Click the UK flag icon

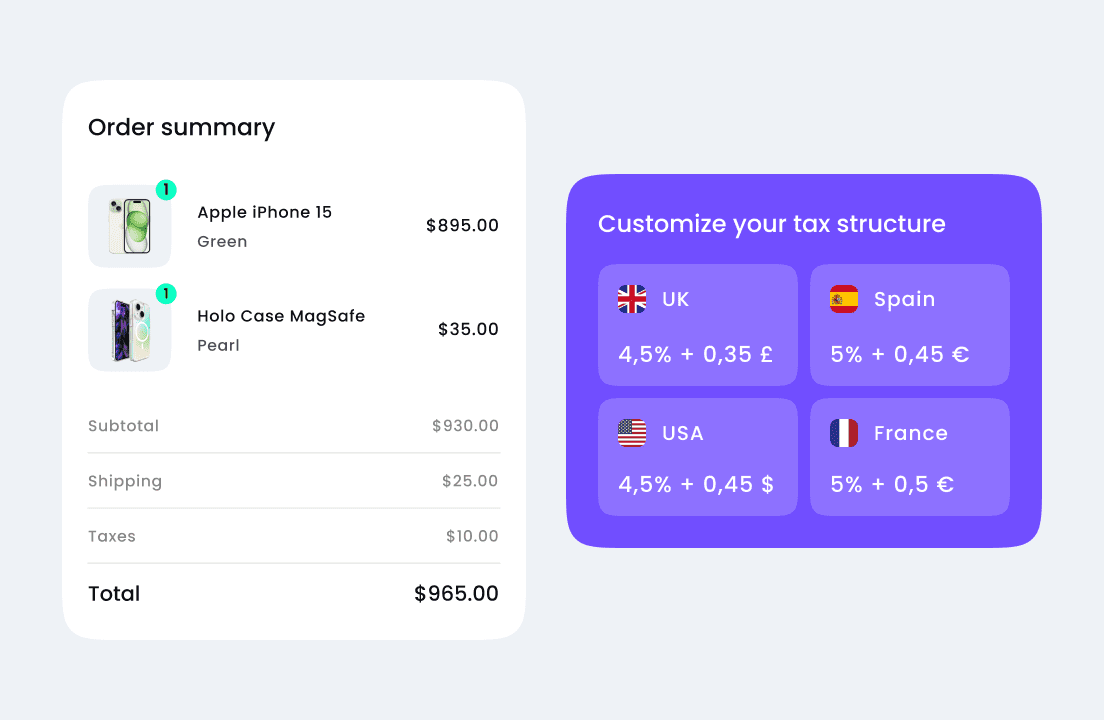point(632,299)
